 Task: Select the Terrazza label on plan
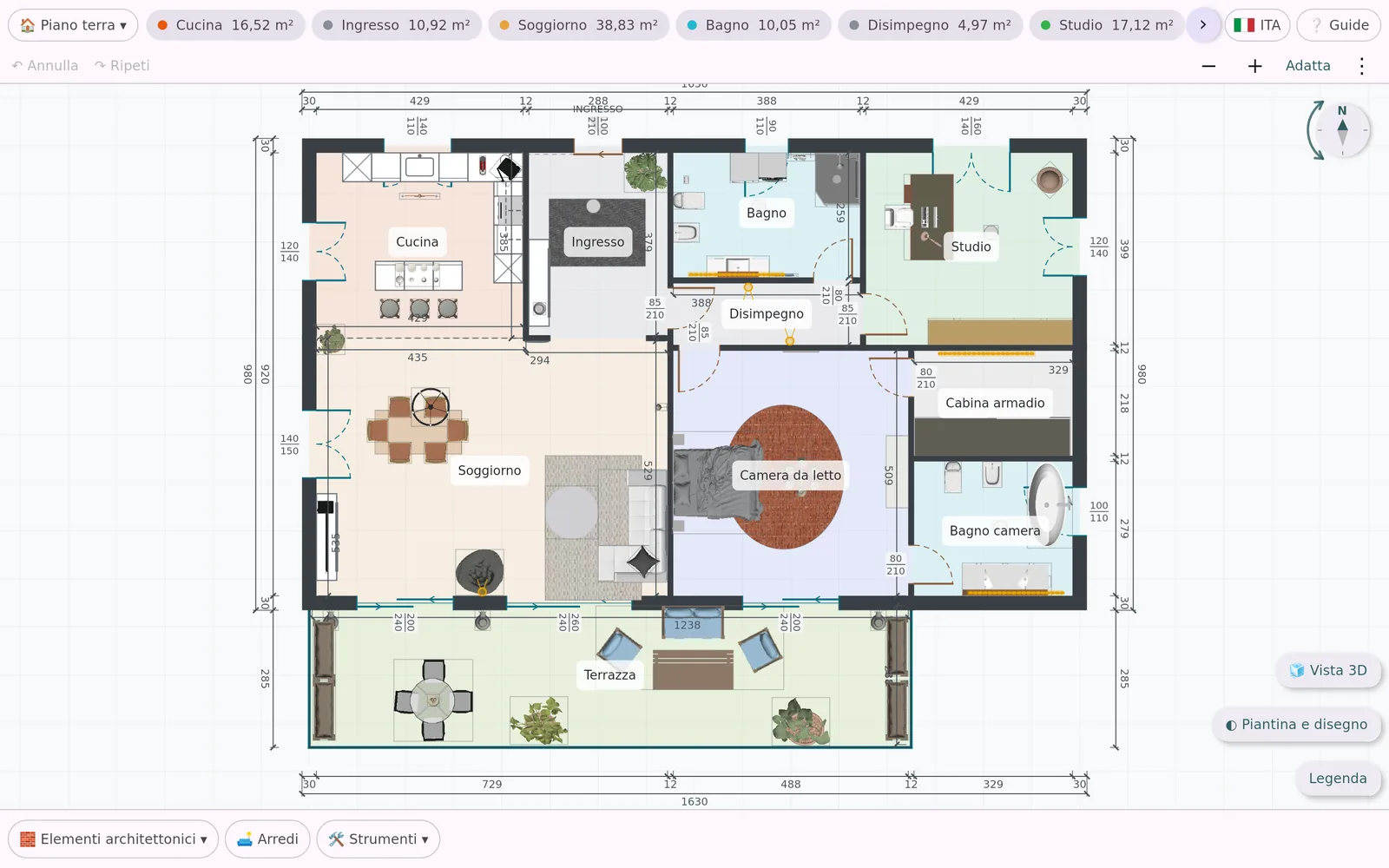point(609,675)
